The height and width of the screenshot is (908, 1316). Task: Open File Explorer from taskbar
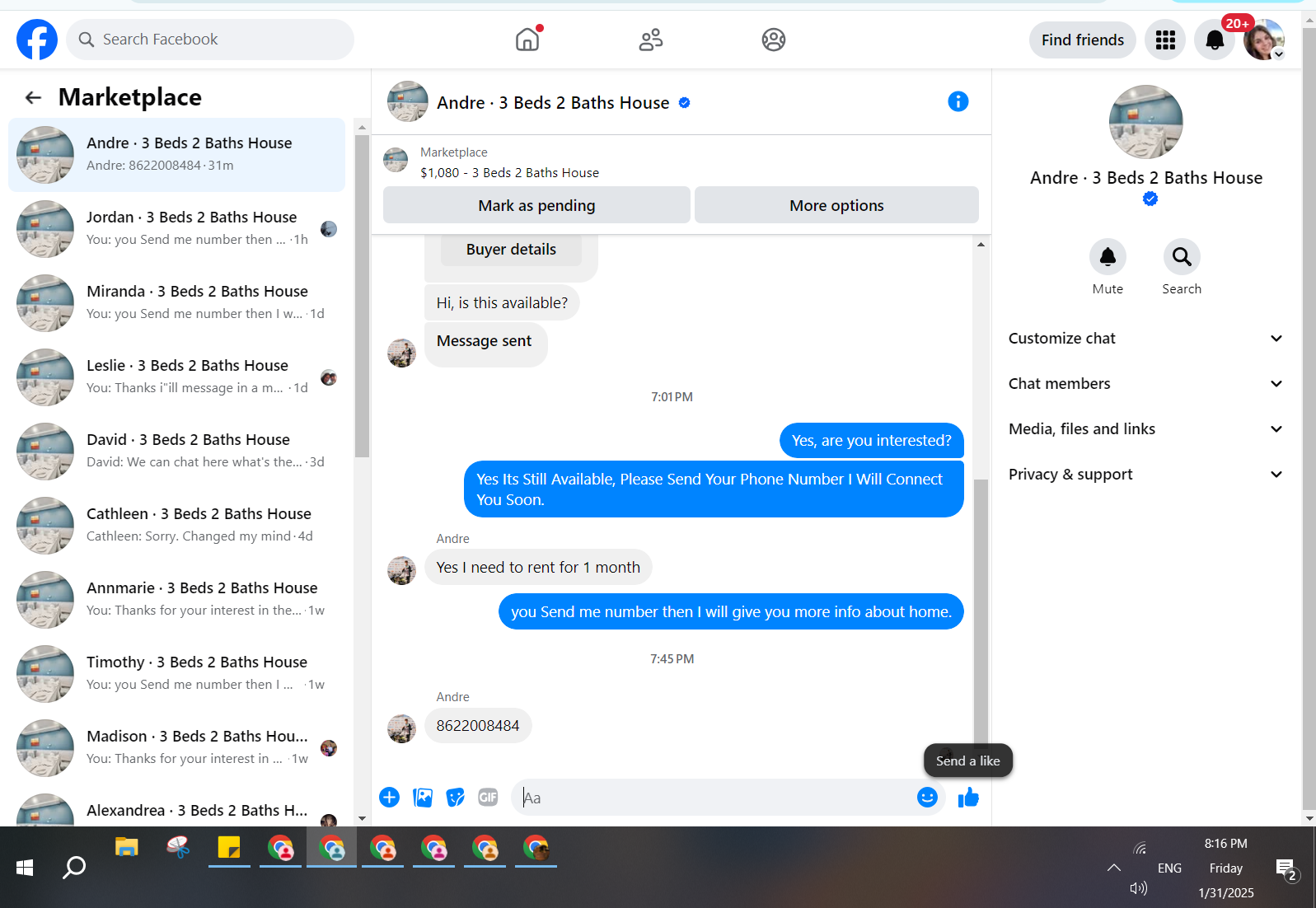(127, 847)
